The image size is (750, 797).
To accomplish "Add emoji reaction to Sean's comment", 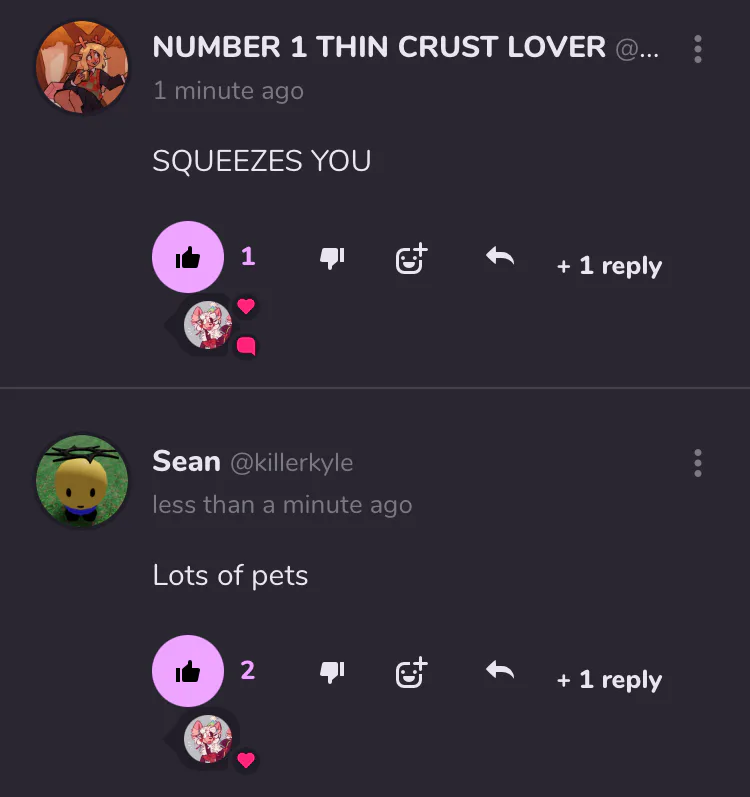I will click(412, 672).
